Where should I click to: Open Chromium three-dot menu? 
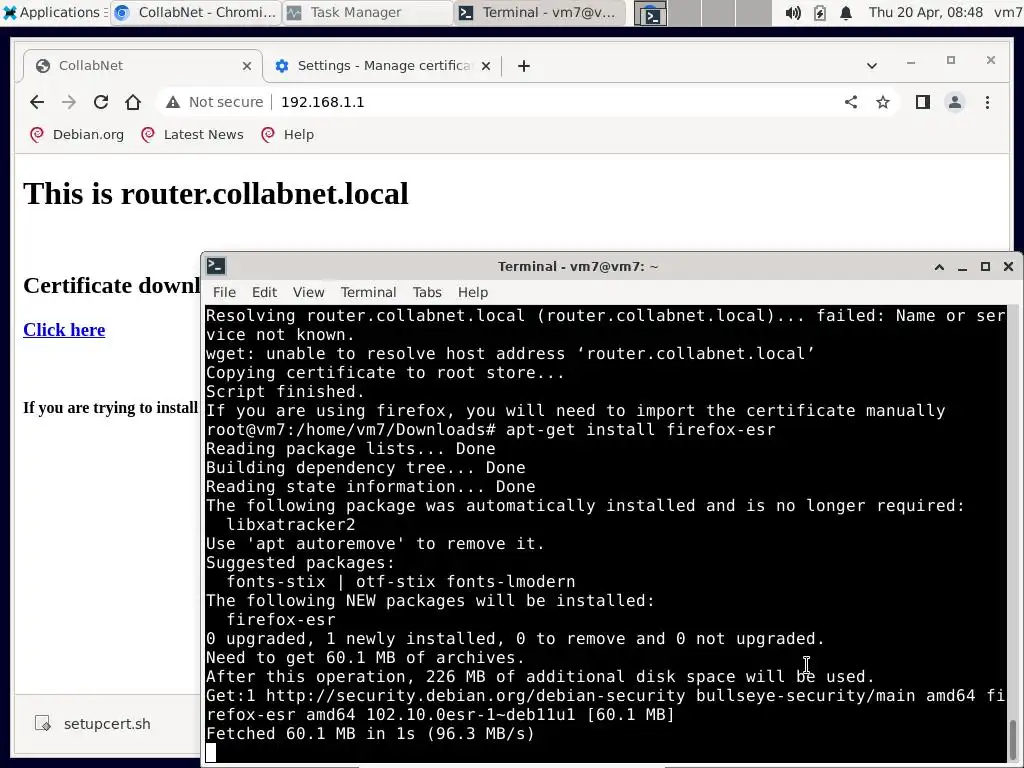pos(987,102)
